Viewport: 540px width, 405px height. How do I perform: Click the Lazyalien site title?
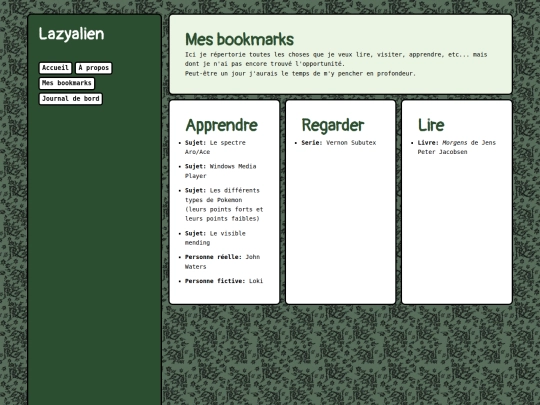tap(71, 34)
